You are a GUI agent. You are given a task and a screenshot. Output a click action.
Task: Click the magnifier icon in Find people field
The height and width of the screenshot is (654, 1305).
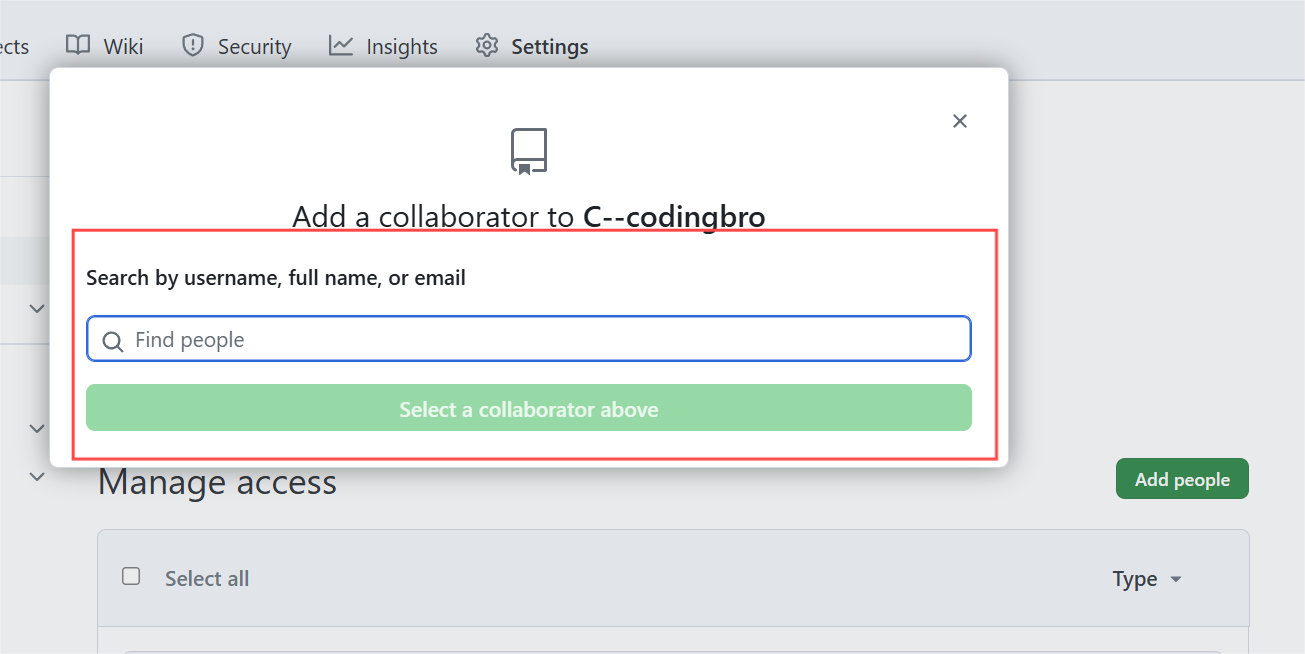(114, 341)
